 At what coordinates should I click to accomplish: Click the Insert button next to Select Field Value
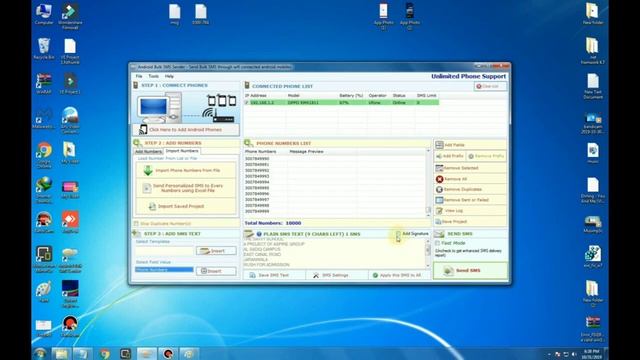(x=216, y=271)
